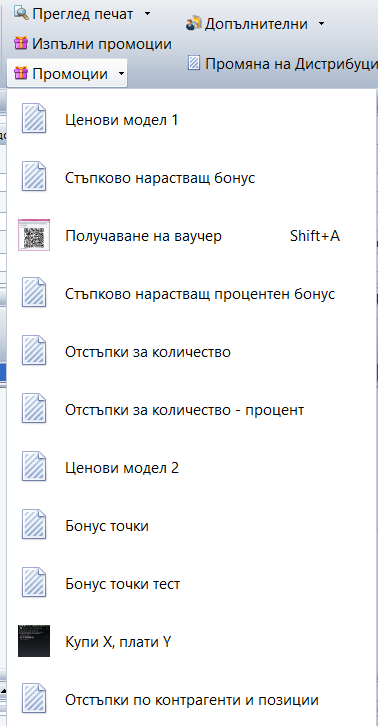Click the gift icon on Изпълни промоции
The height and width of the screenshot is (726, 378).
[x=21, y=44]
